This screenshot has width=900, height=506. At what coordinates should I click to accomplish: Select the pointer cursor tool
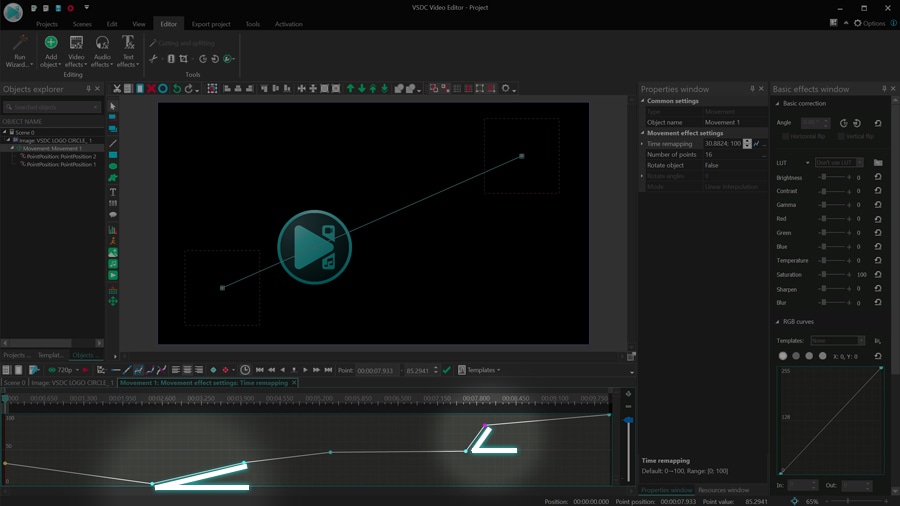[112, 106]
